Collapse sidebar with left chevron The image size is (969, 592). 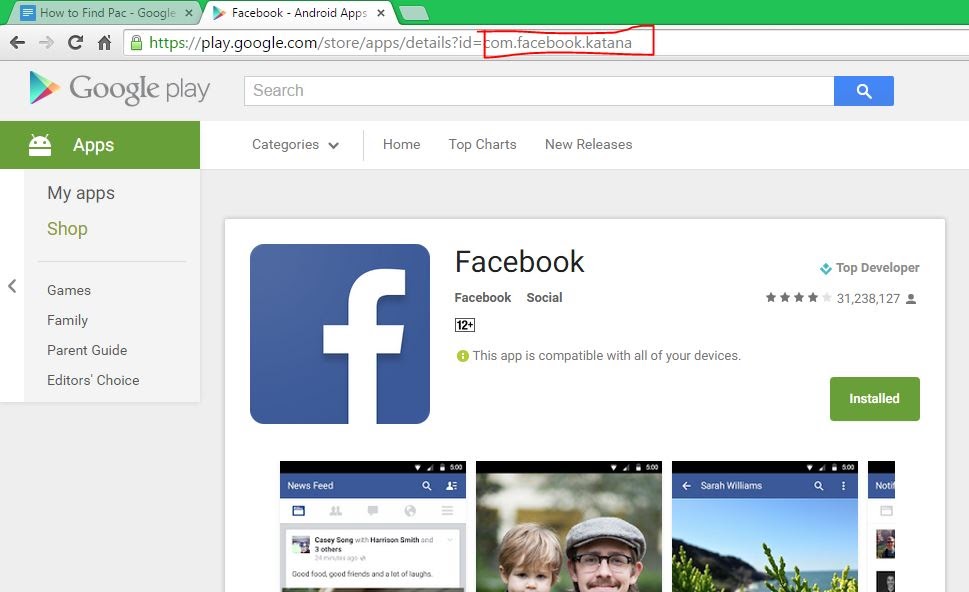[x=12, y=286]
